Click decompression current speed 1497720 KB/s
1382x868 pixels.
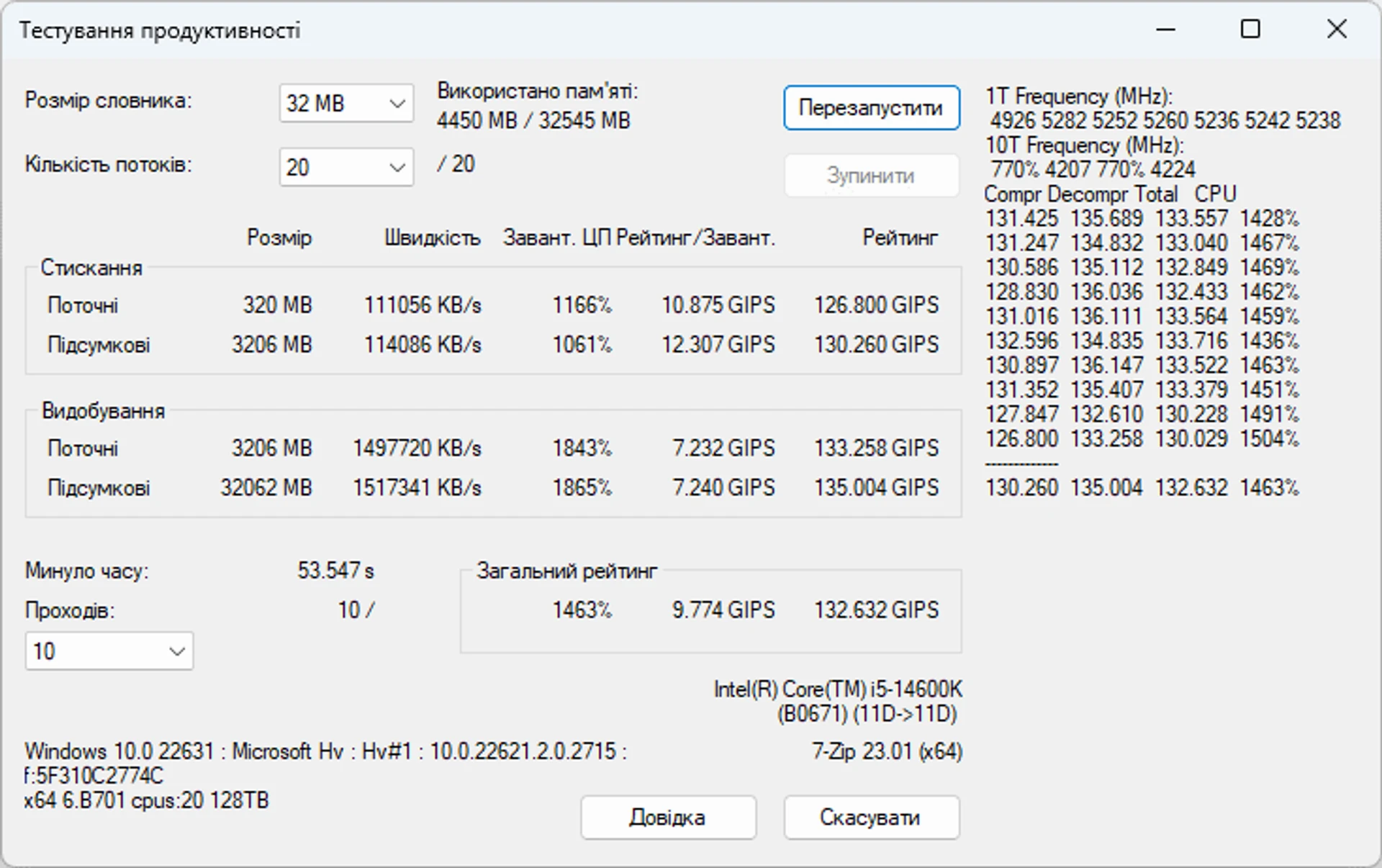tap(417, 448)
